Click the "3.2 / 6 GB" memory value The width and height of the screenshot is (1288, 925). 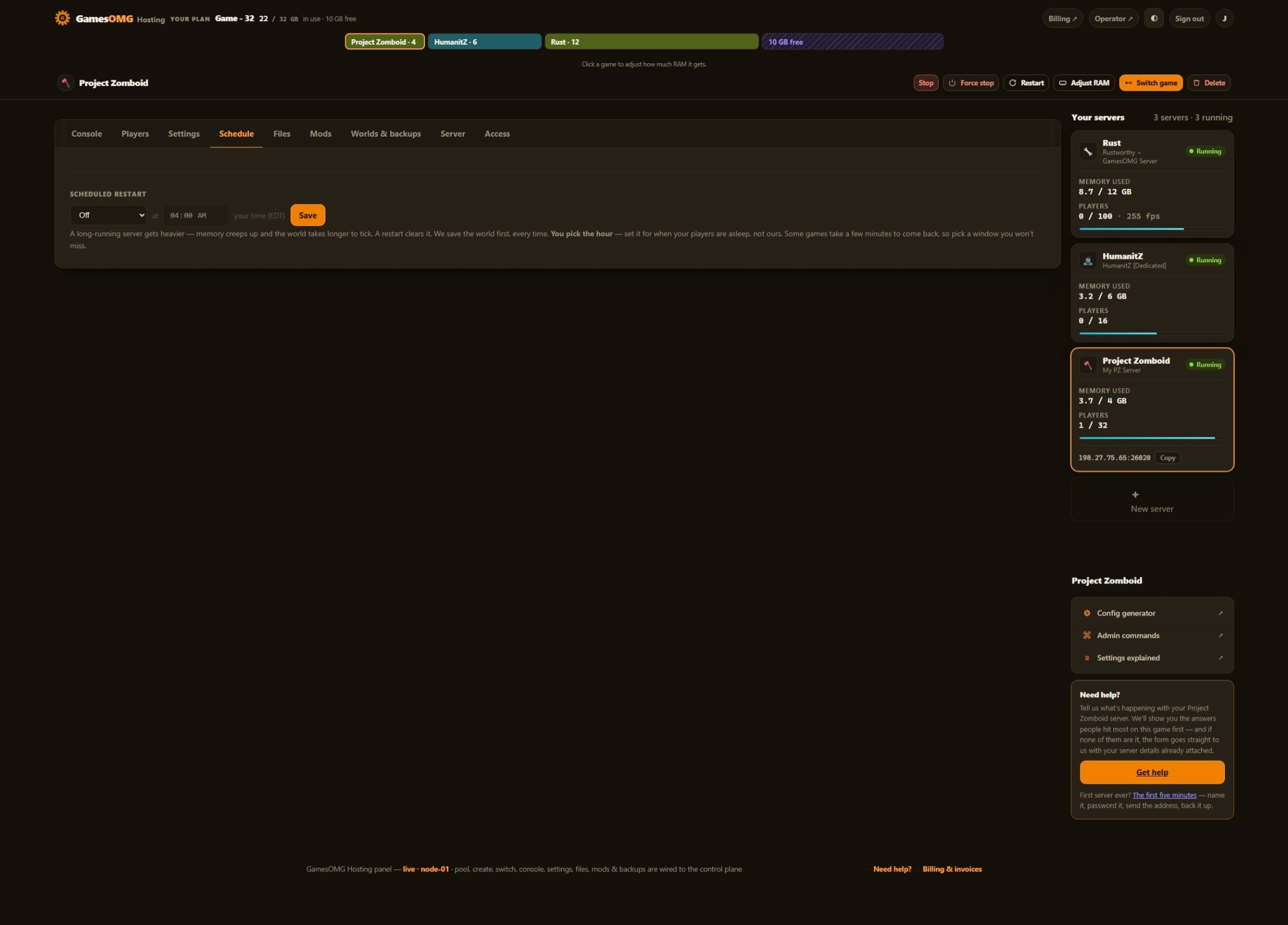pos(1103,296)
